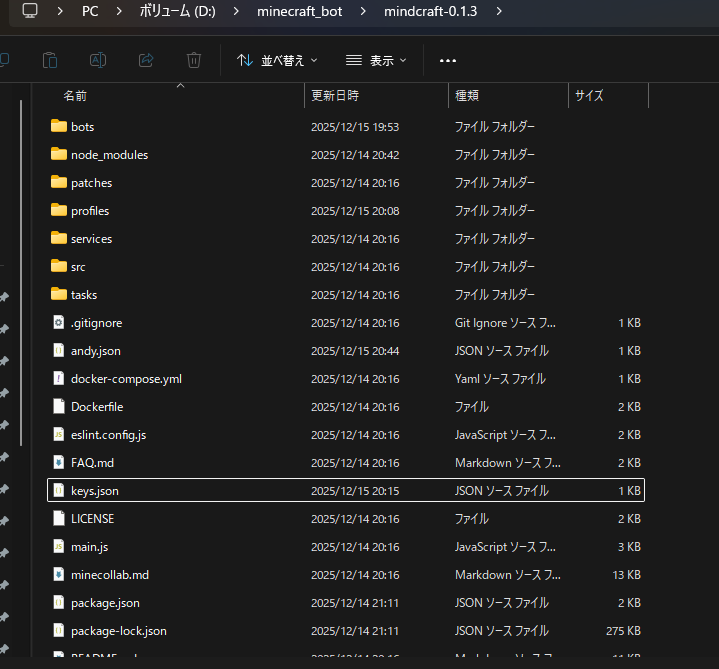Select the node_modules folder
The height and width of the screenshot is (669, 719).
(x=109, y=155)
